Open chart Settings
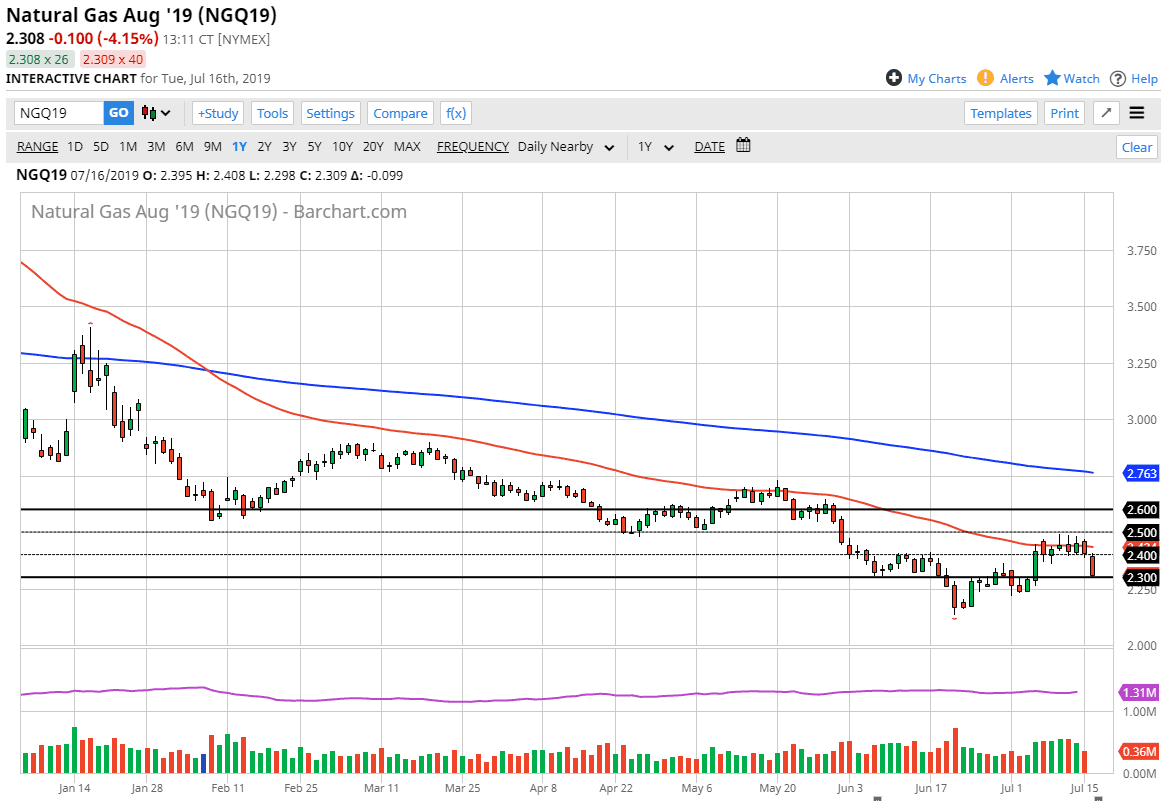Viewport: 1162px width, 801px height. pos(330,113)
